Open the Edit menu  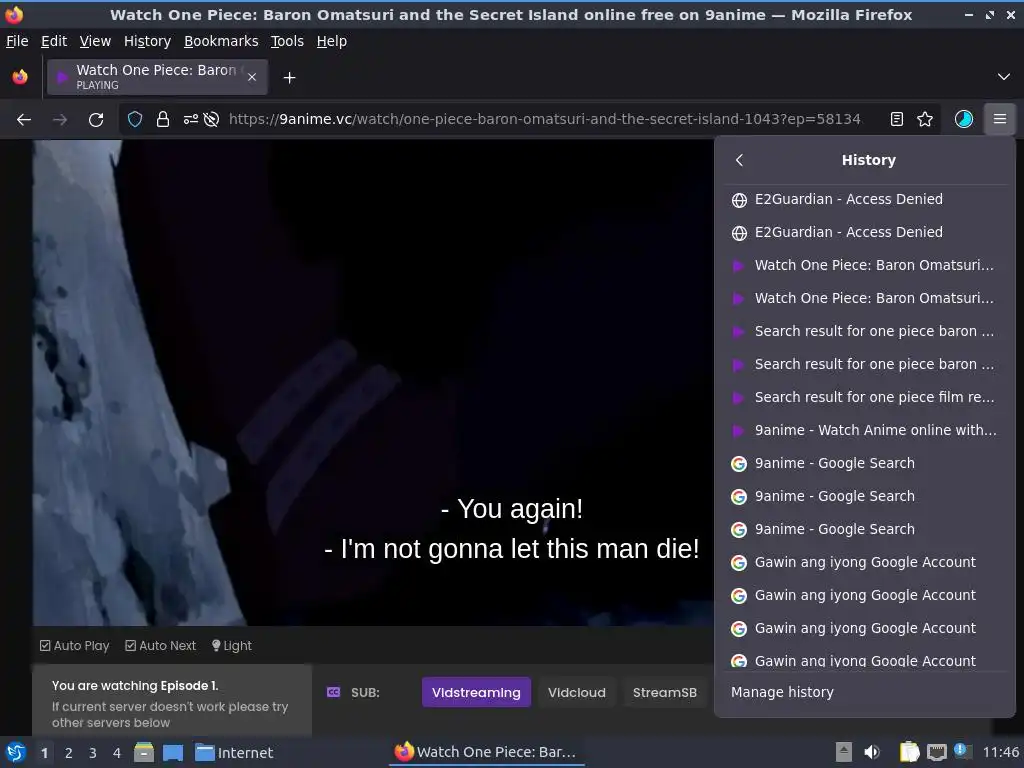(x=54, y=41)
